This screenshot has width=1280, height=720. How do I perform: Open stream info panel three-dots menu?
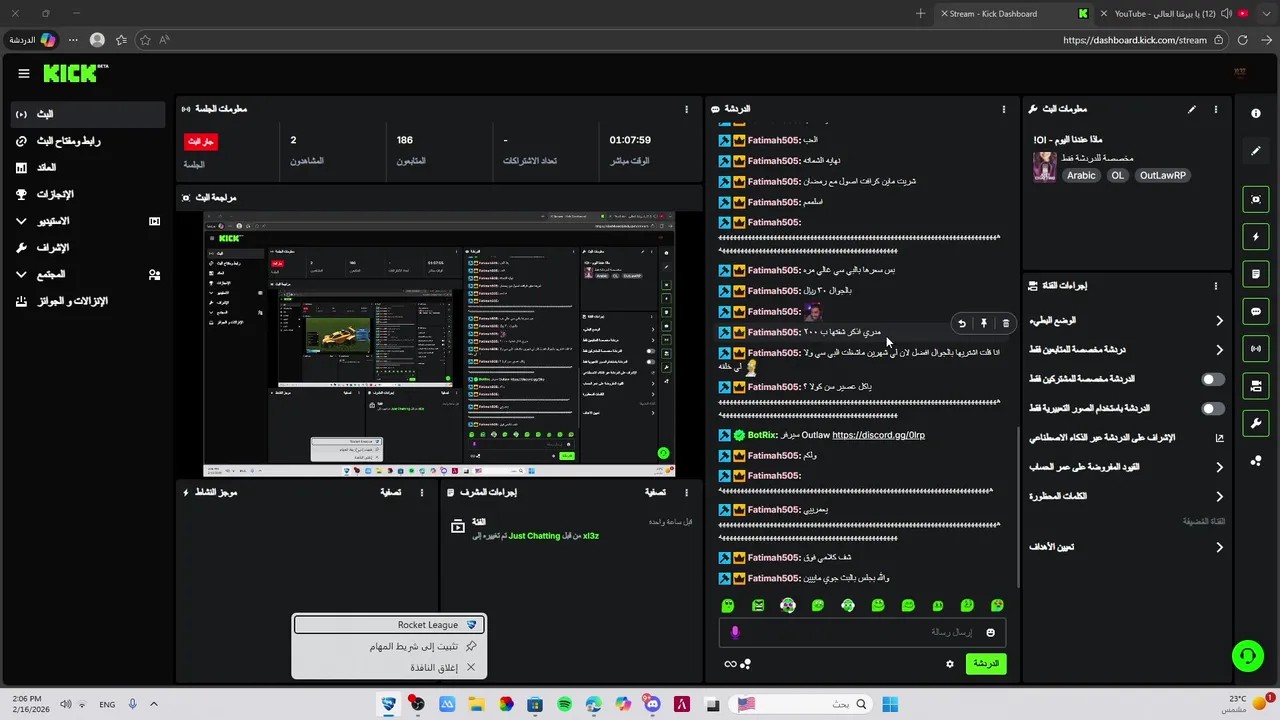coord(1216,109)
